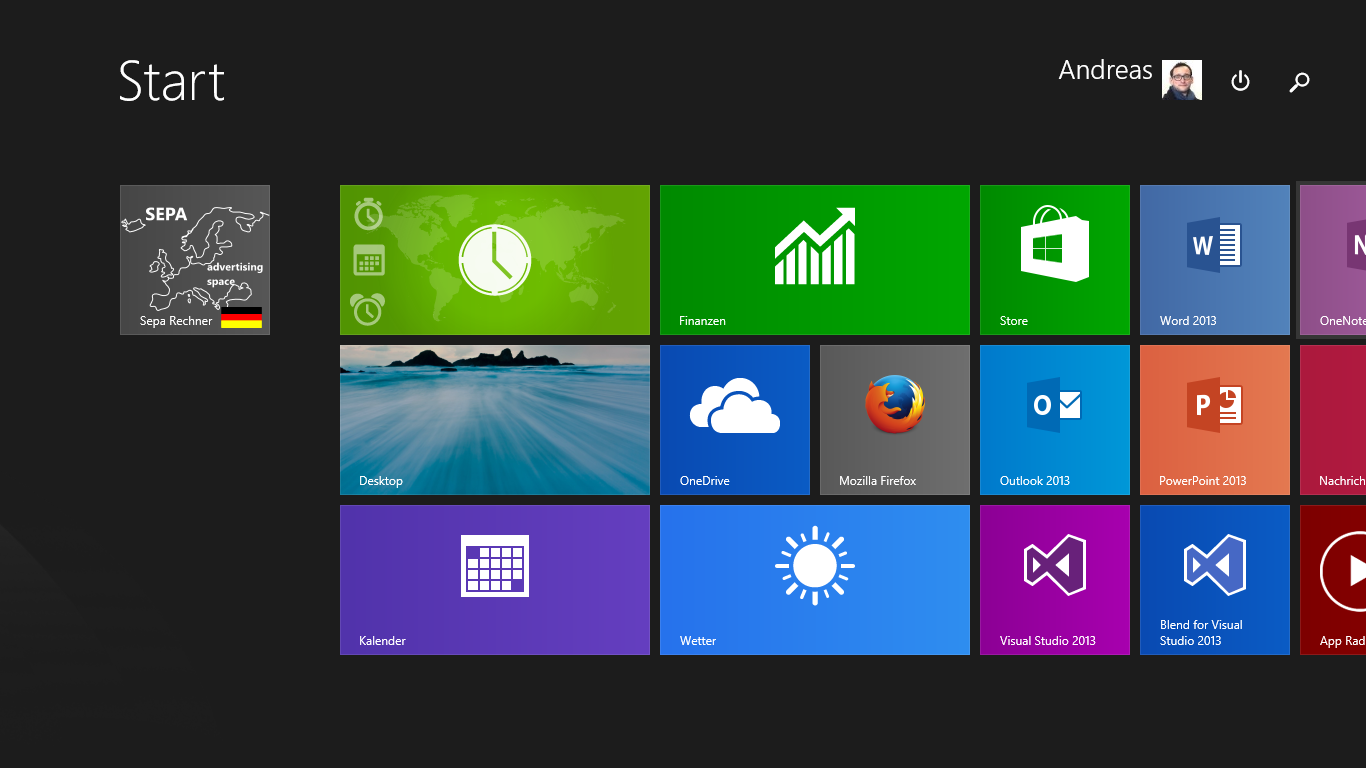Image resolution: width=1366 pixels, height=768 pixels.
Task: Launch Blend for Visual Studio 2013
Action: 1215,580
